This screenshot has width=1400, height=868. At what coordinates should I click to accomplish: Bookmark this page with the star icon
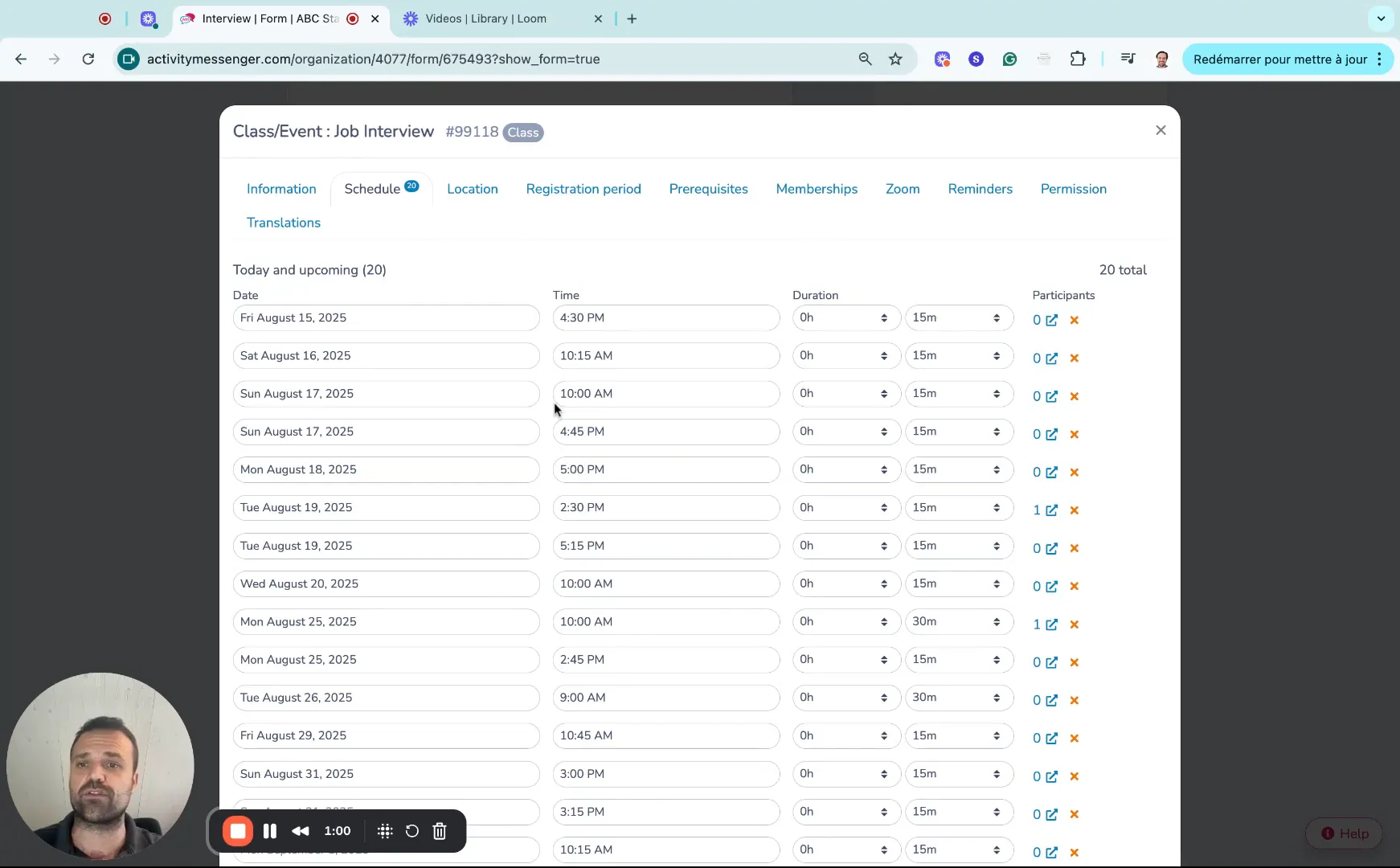pyautogui.click(x=895, y=59)
